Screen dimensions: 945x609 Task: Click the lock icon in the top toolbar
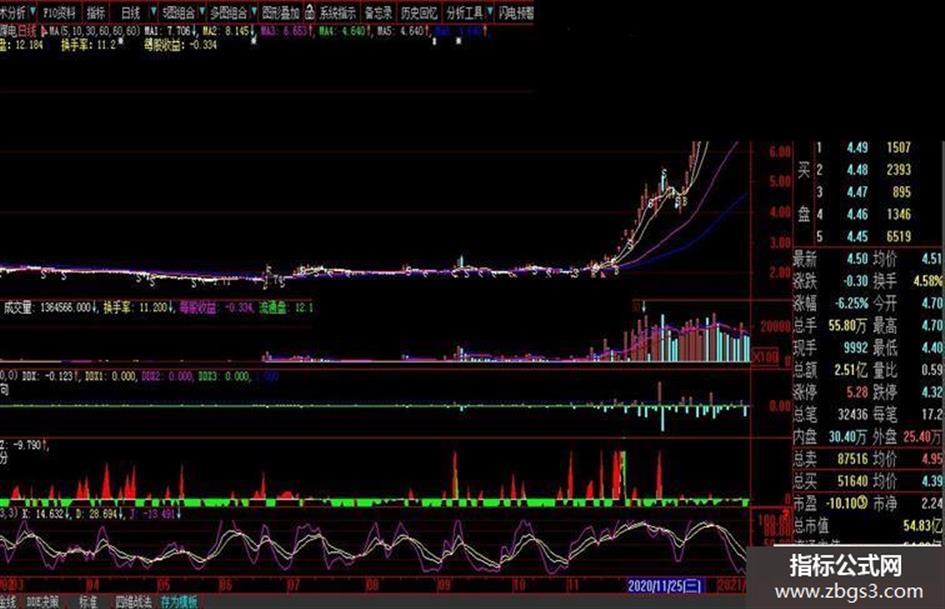309,11
